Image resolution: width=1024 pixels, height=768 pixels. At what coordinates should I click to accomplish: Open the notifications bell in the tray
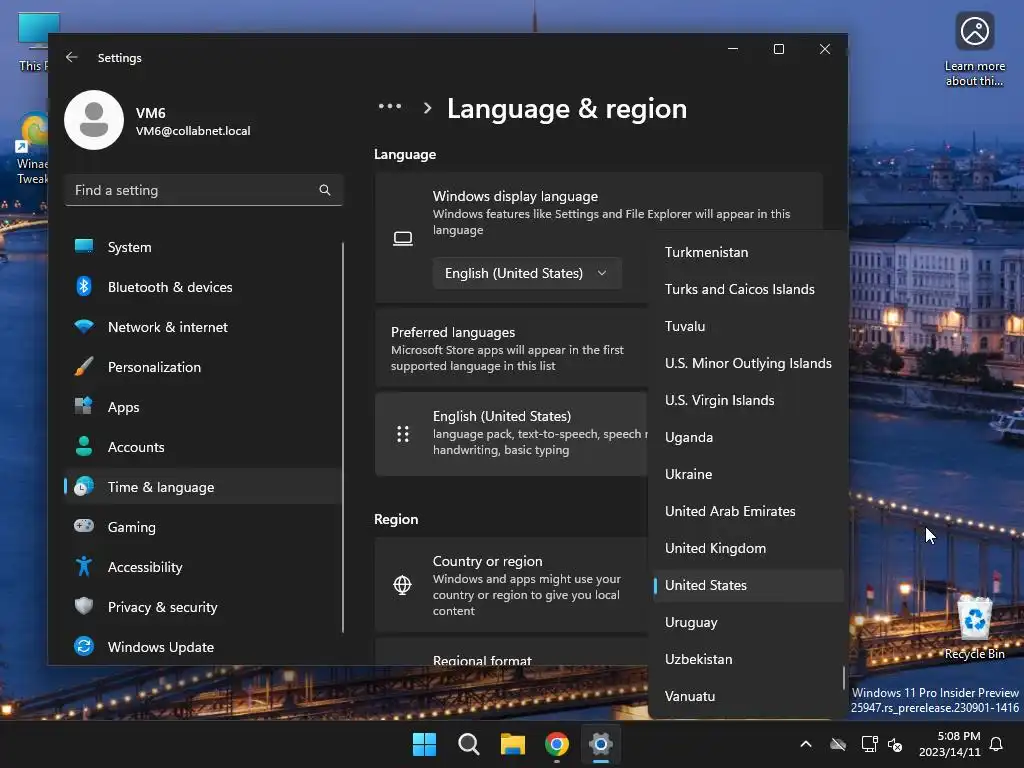996,744
